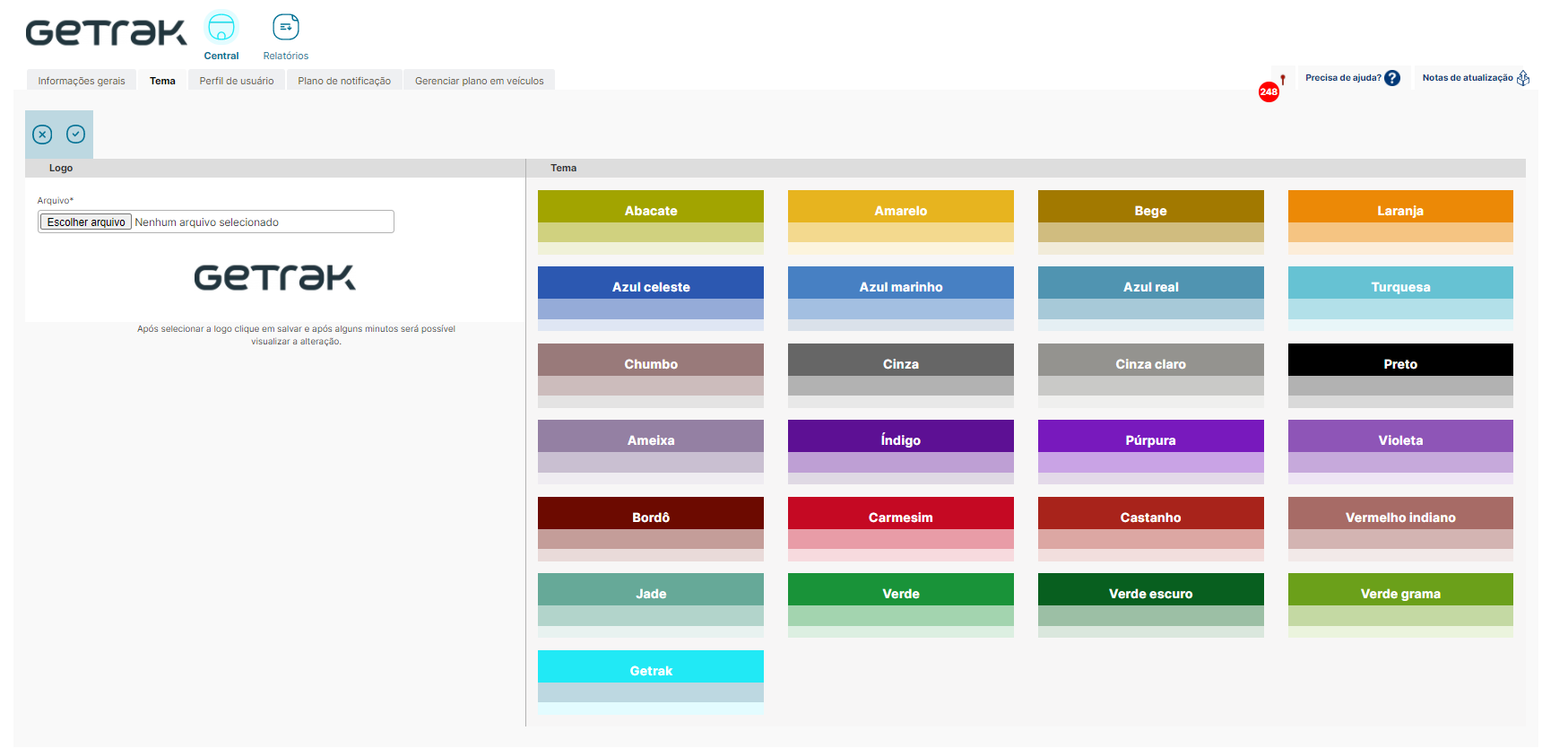1568x748 pixels.
Task: Open the Relatórios module icon
Action: point(286,28)
